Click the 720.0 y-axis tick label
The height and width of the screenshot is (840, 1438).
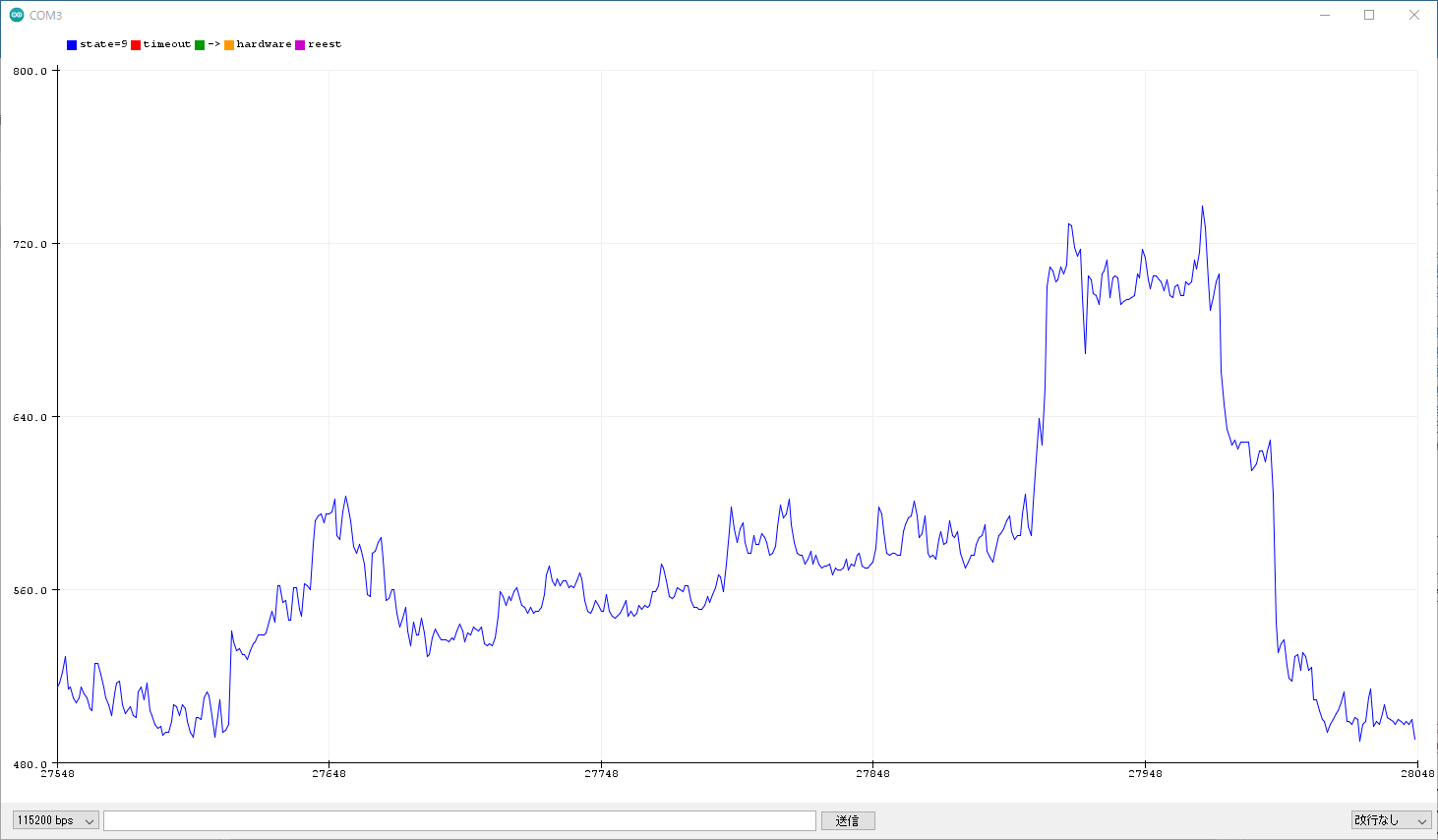(x=30, y=244)
